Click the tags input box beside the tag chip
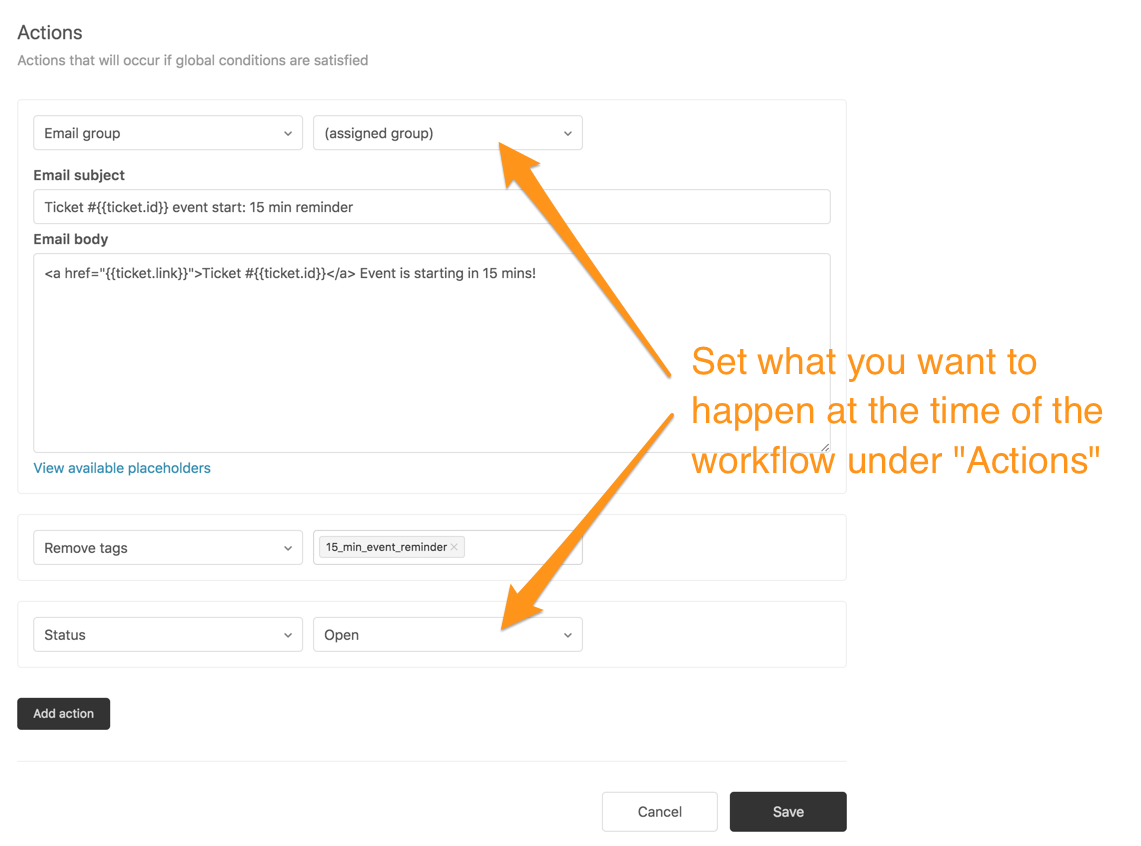The image size is (1141, 846). click(x=520, y=548)
